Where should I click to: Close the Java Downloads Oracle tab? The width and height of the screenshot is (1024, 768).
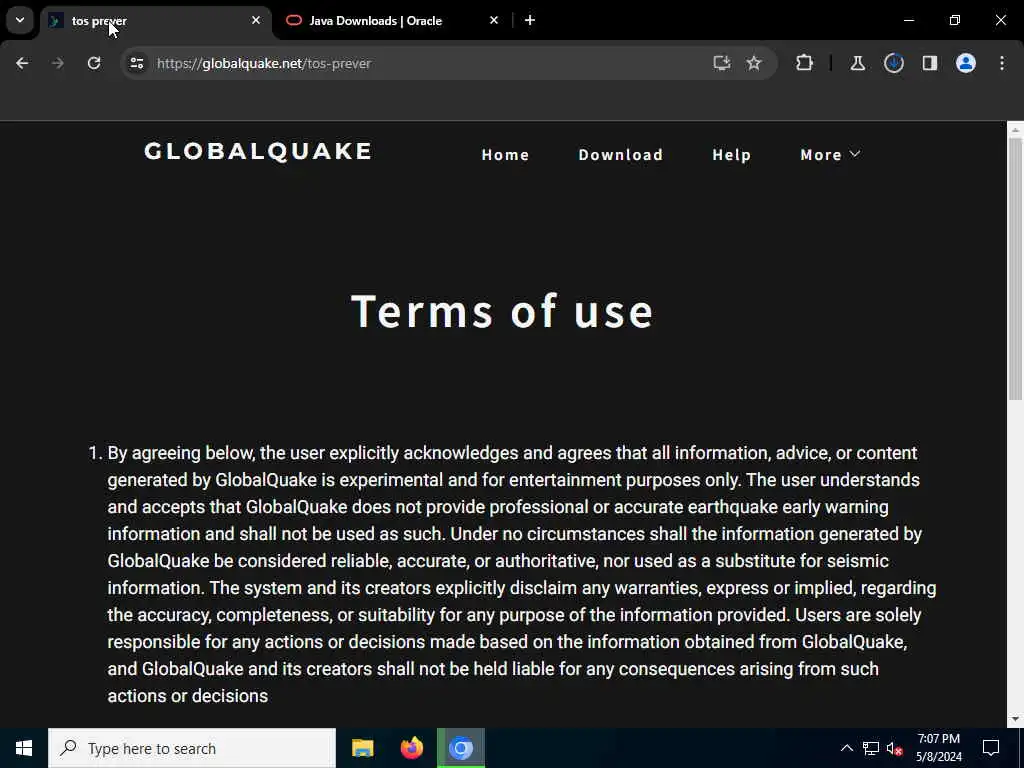494,20
